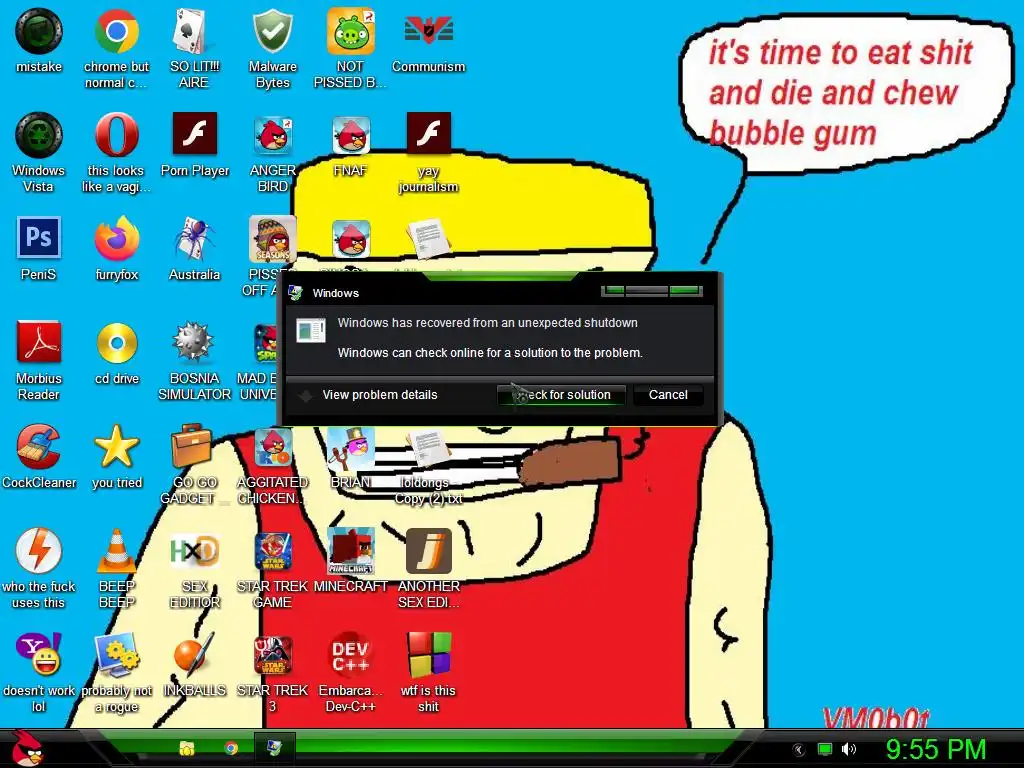Open the 'MINECRAFT' desktop icon
The height and width of the screenshot is (768, 1024).
point(351,551)
